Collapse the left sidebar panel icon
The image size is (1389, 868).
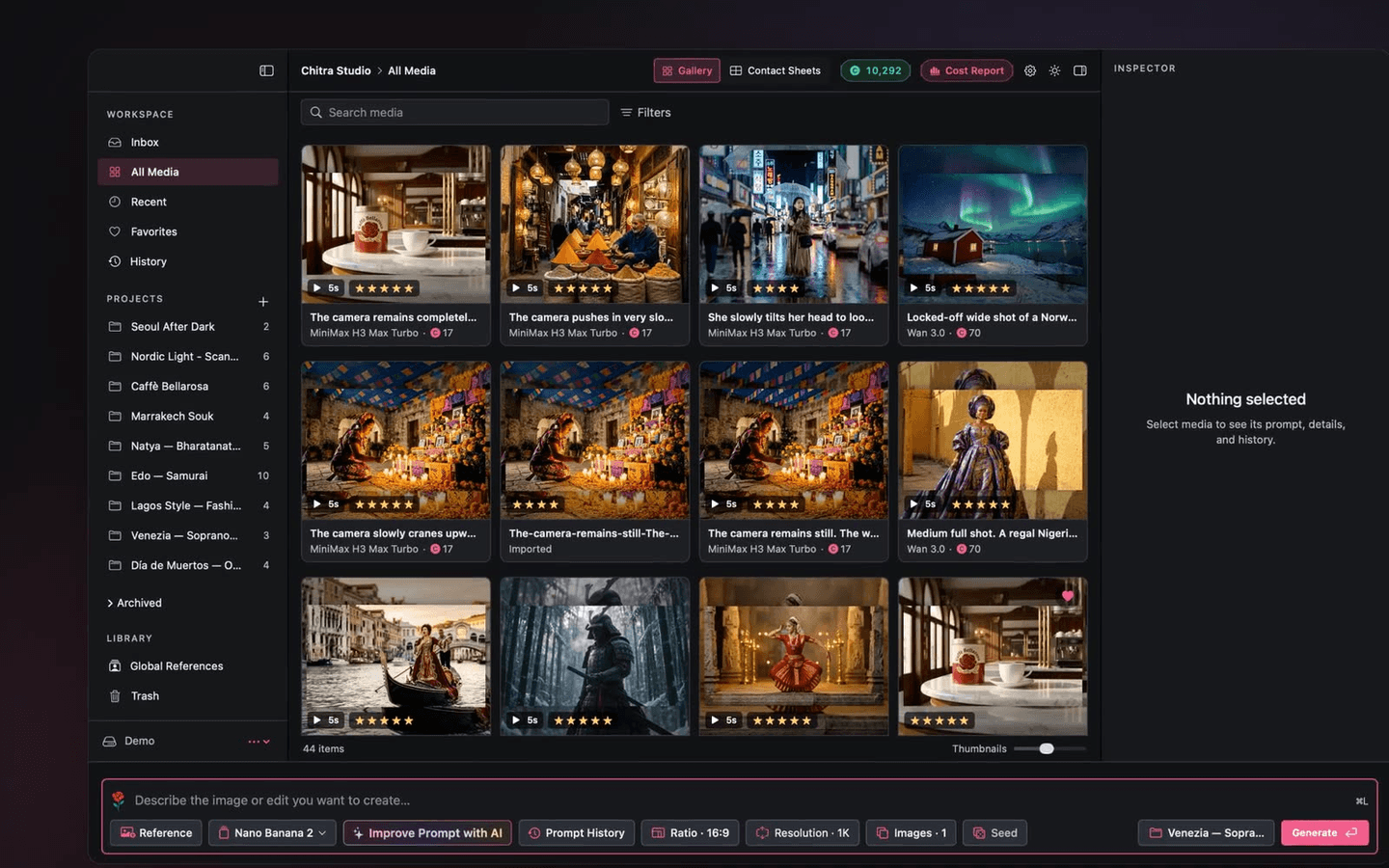(x=266, y=70)
